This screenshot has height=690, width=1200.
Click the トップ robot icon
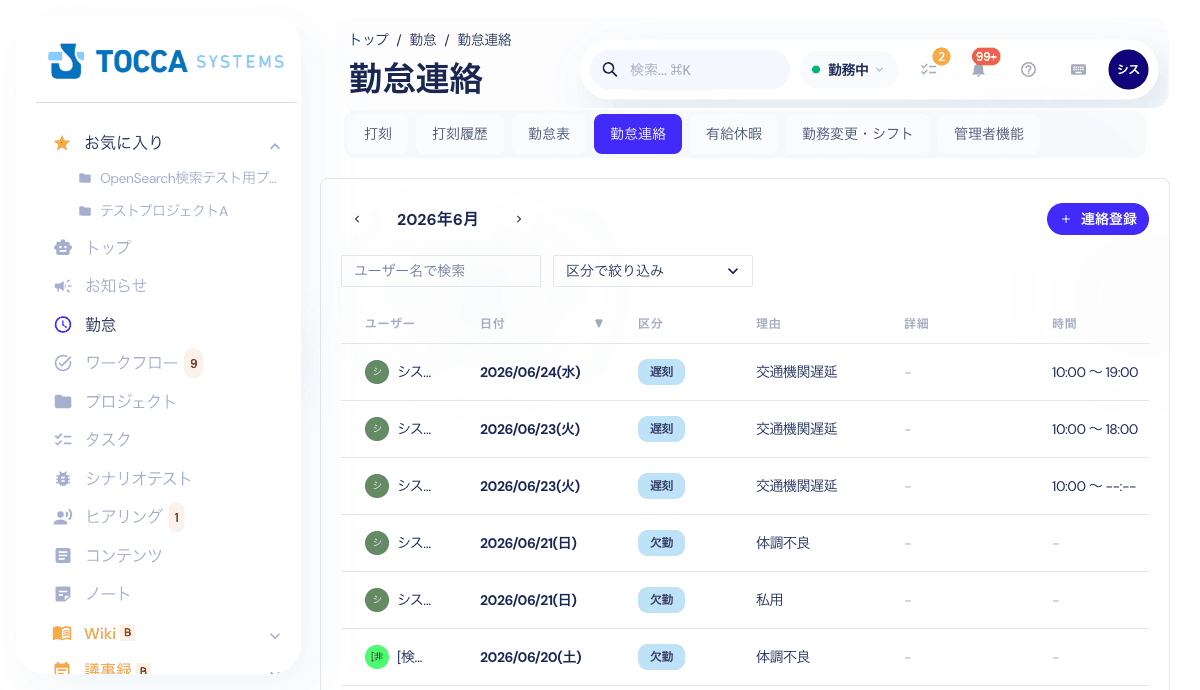pyautogui.click(x=63, y=247)
